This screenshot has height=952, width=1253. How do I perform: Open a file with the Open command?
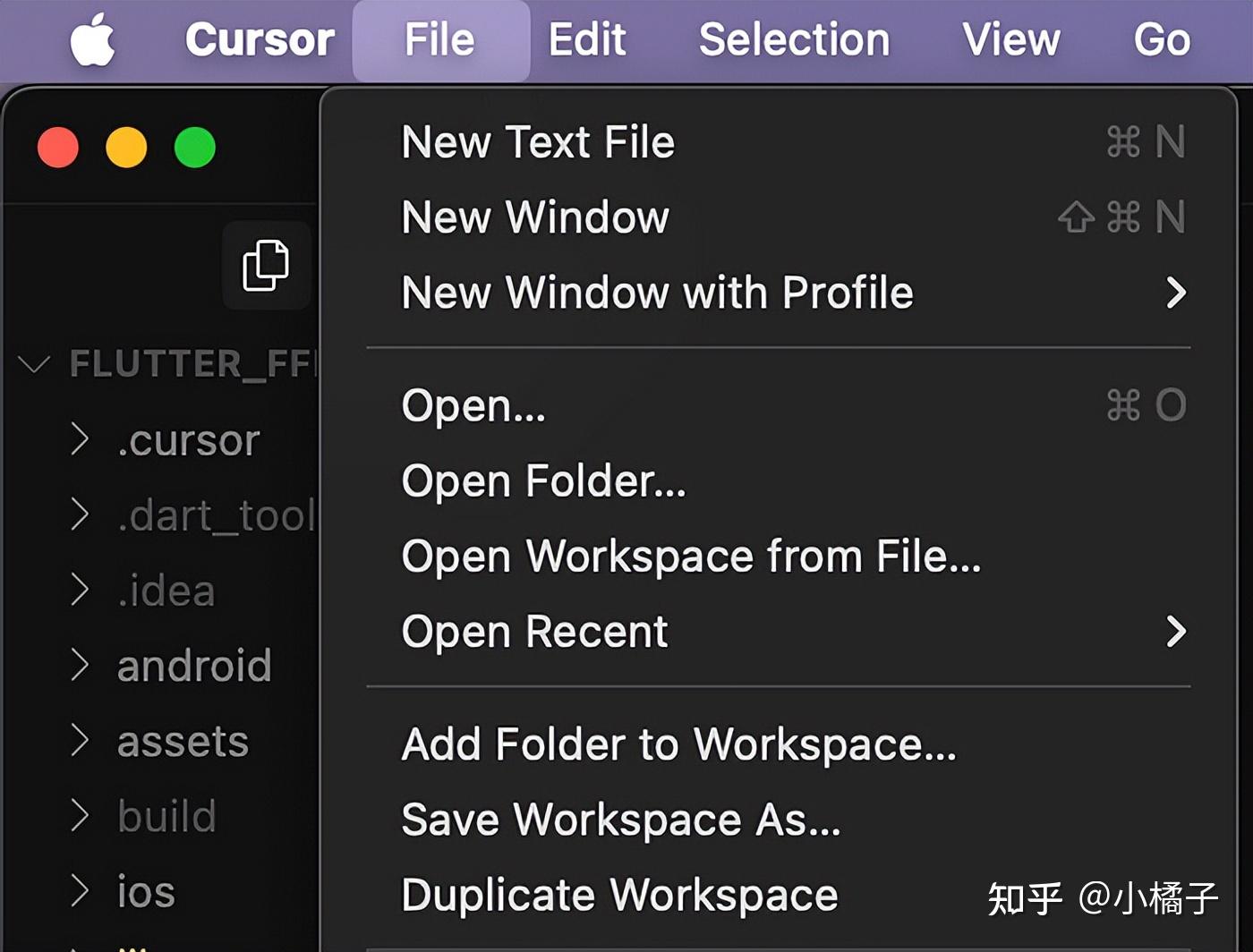click(473, 404)
